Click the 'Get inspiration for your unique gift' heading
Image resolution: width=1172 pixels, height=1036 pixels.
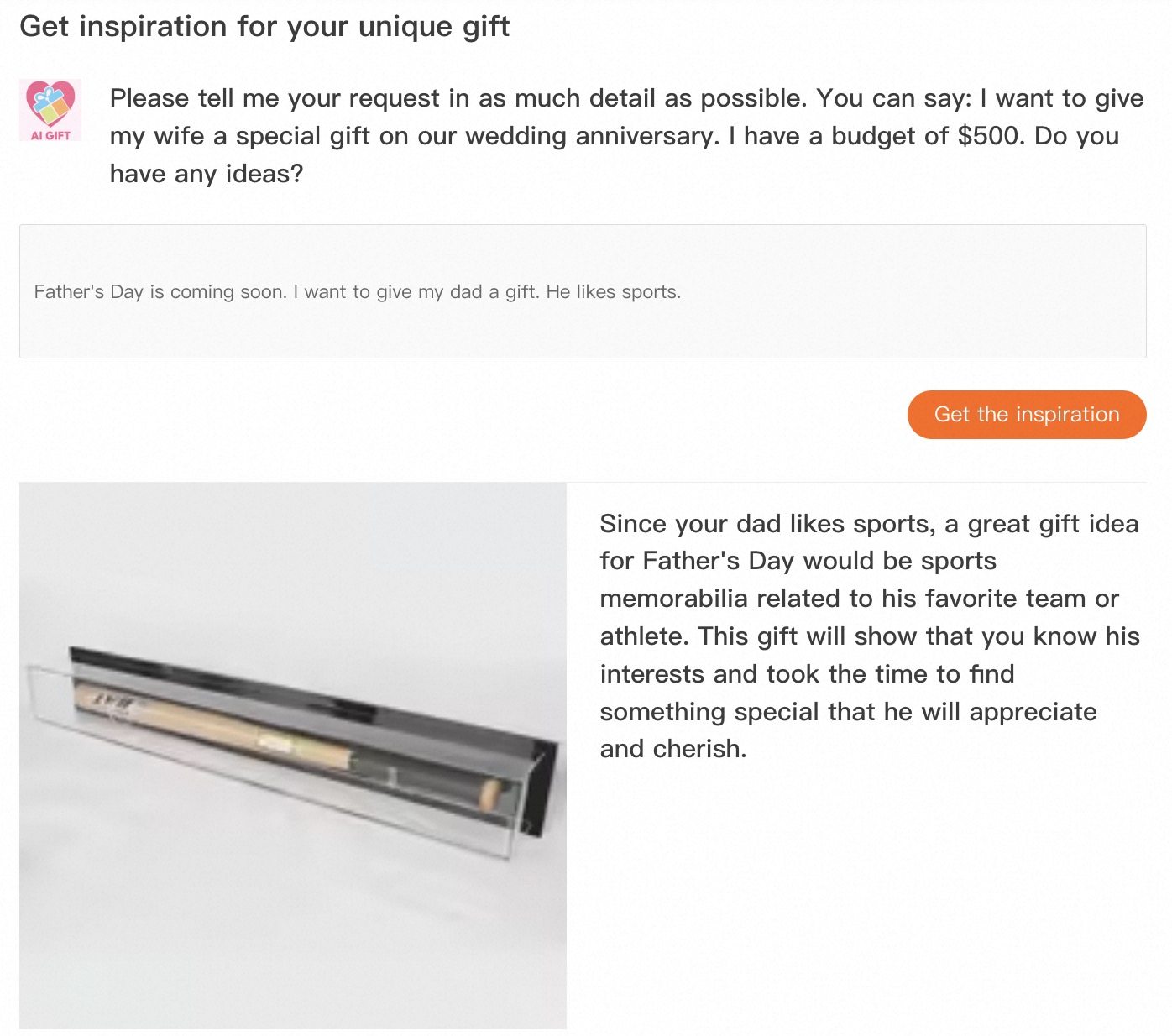[264, 27]
